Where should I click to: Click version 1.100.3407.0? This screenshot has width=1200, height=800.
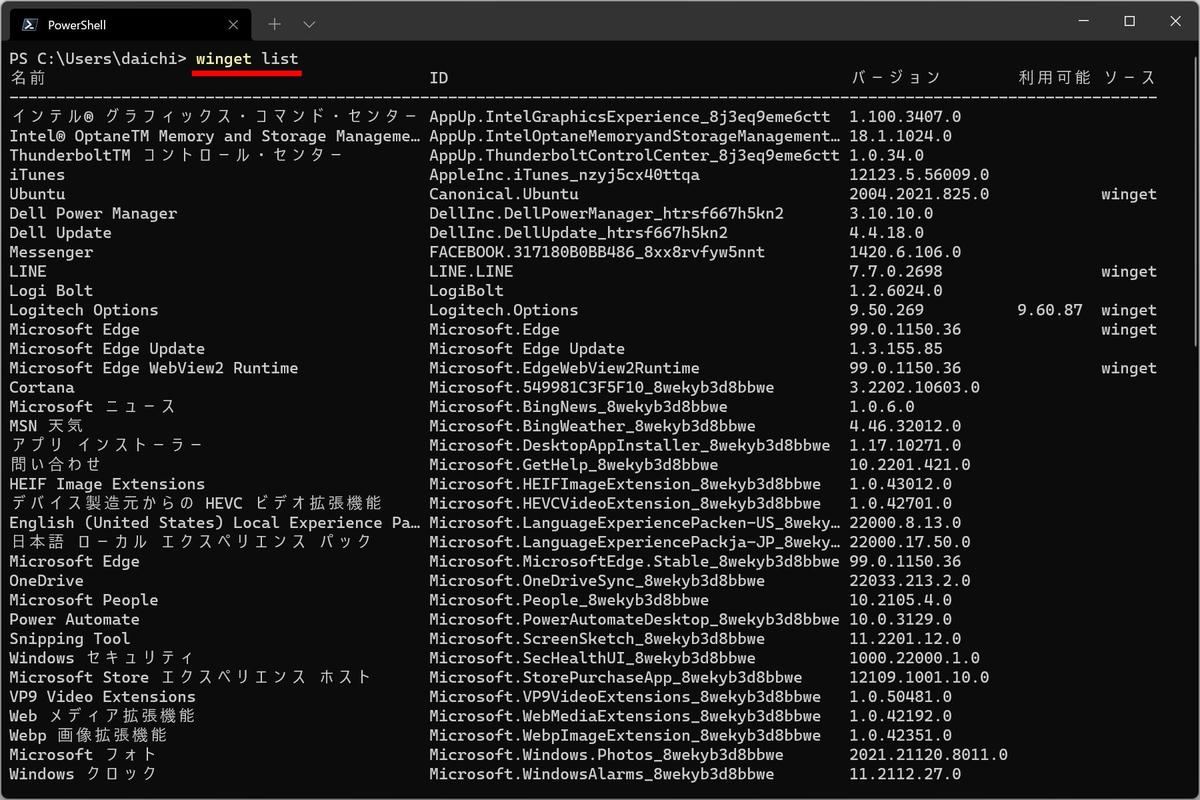click(906, 117)
